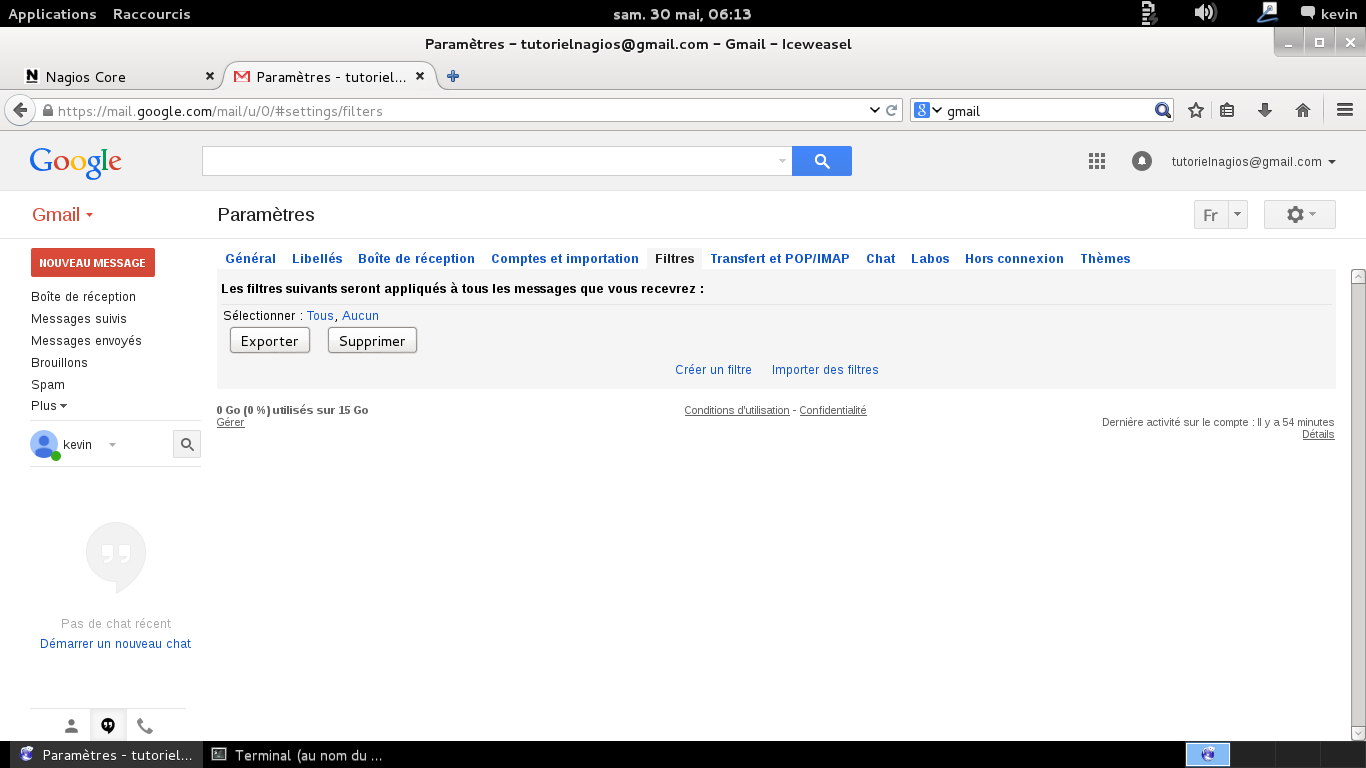This screenshot has height=768, width=1366.
Task: Open the phone calls icon
Action: pyautogui.click(x=145, y=726)
